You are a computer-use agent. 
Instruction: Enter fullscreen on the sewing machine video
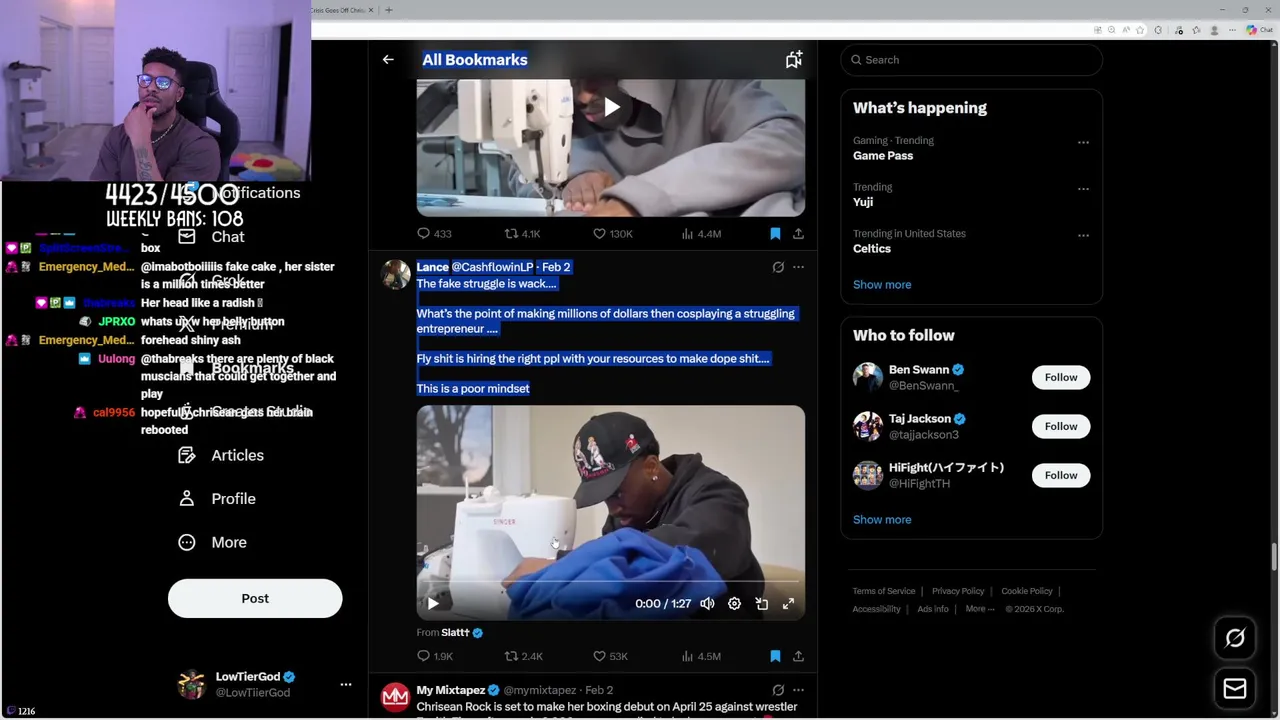point(788,604)
